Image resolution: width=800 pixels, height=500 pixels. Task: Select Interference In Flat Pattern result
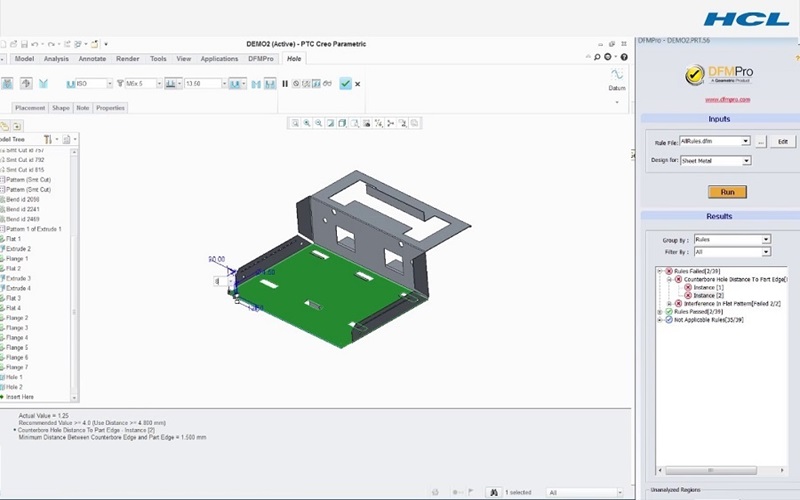click(x=732, y=304)
